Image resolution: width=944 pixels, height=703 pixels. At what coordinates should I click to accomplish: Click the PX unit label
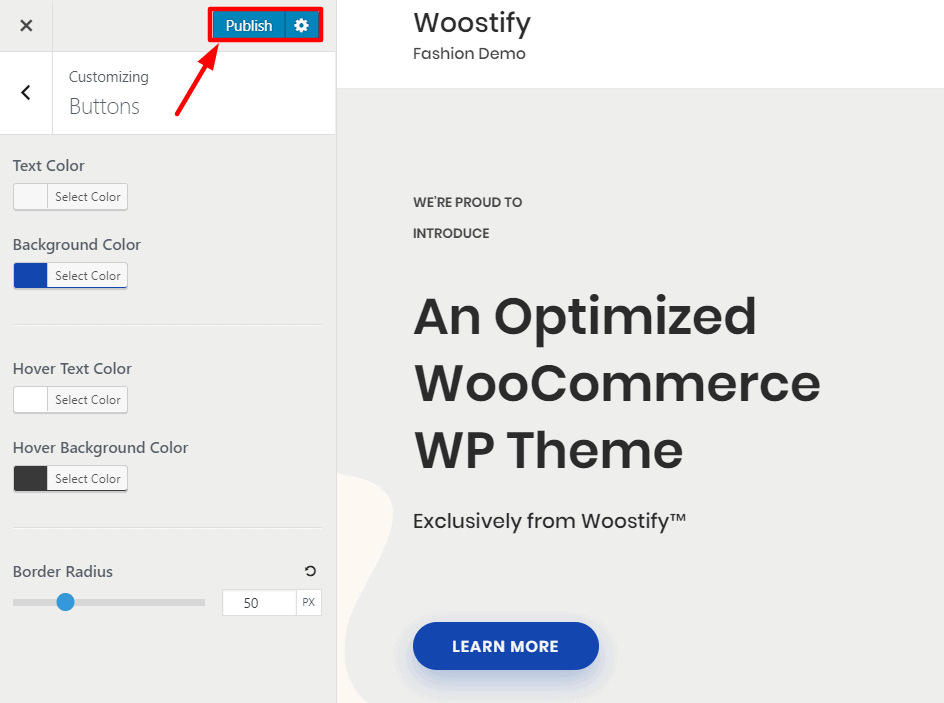(309, 602)
